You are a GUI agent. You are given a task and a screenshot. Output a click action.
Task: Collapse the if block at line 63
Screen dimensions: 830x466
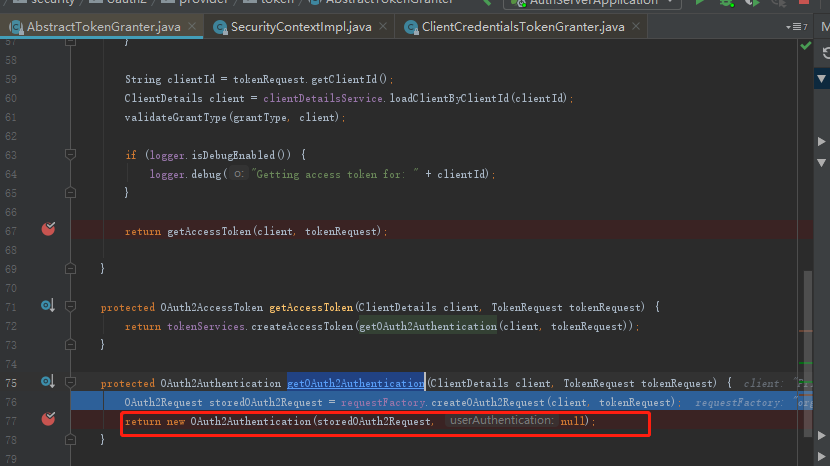pyautogui.click(x=70, y=155)
